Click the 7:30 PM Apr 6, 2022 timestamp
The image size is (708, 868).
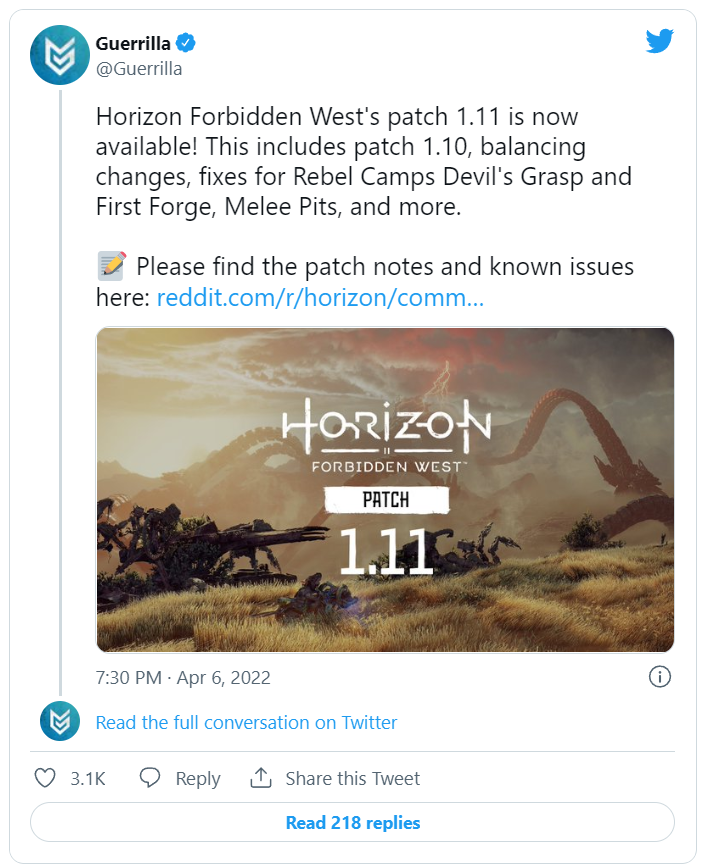click(x=183, y=677)
